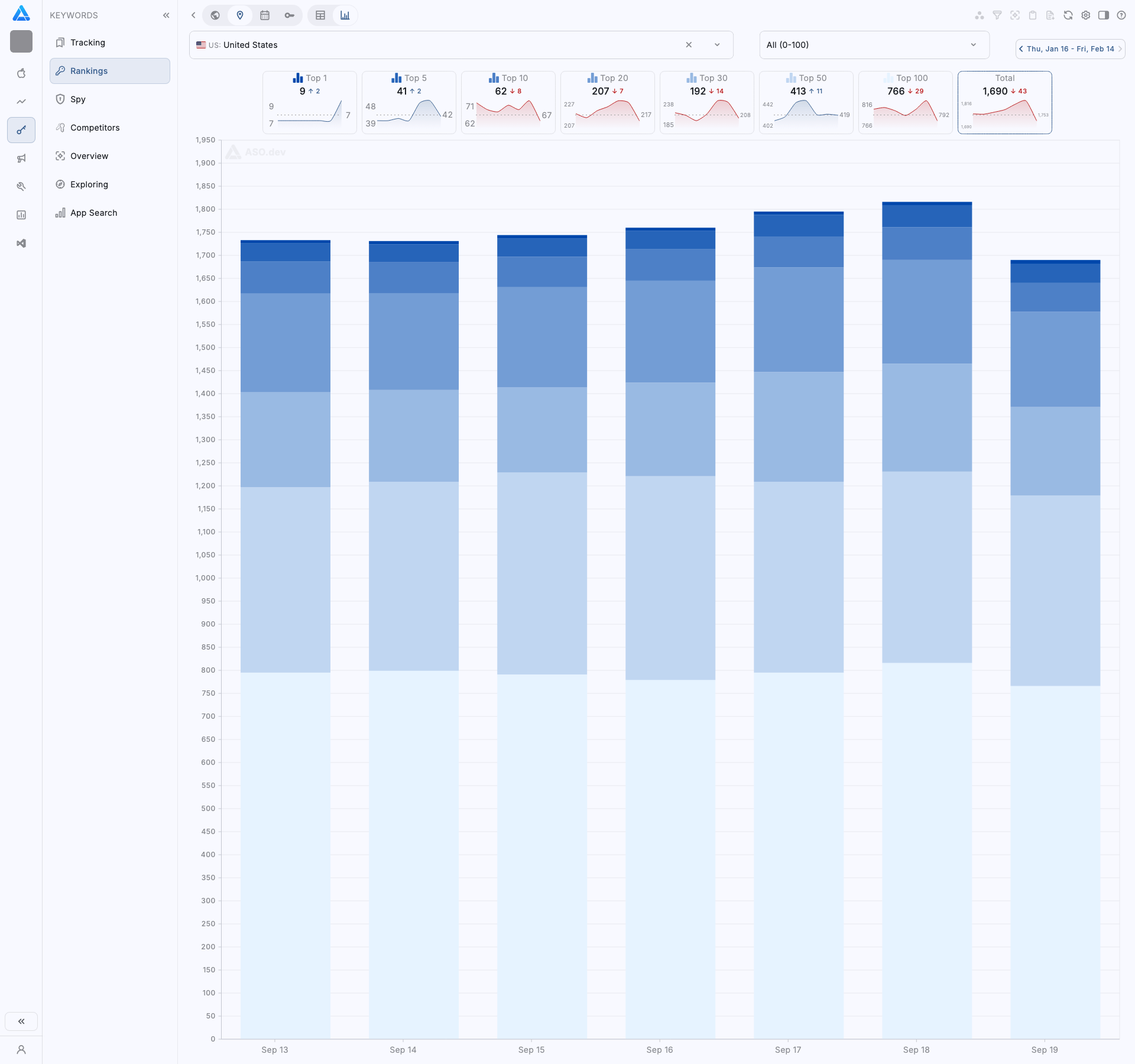
Task: Click the Thu, Jan 16 - Fri, Feb 14 date range
Action: (1070, 49)
